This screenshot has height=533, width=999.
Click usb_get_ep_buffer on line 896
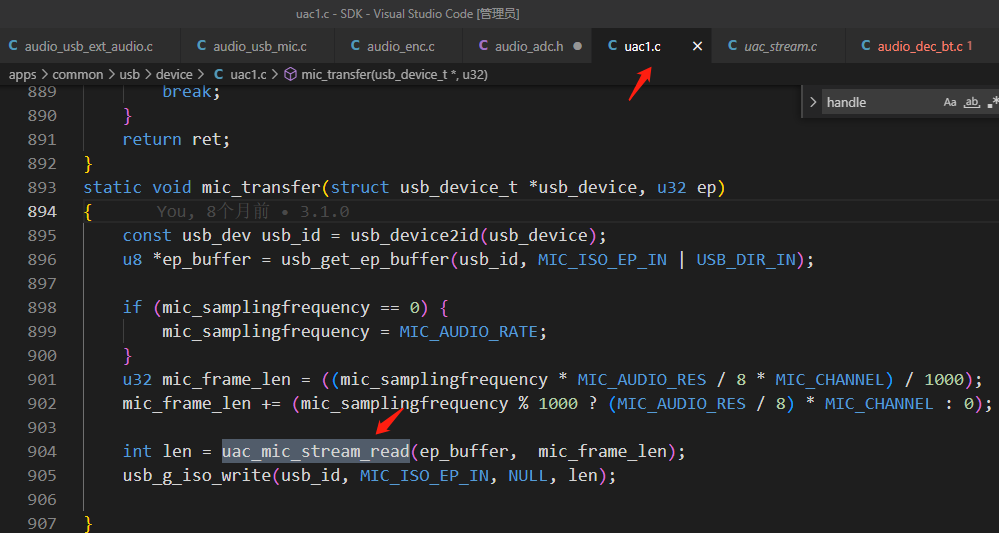point(365,259)
